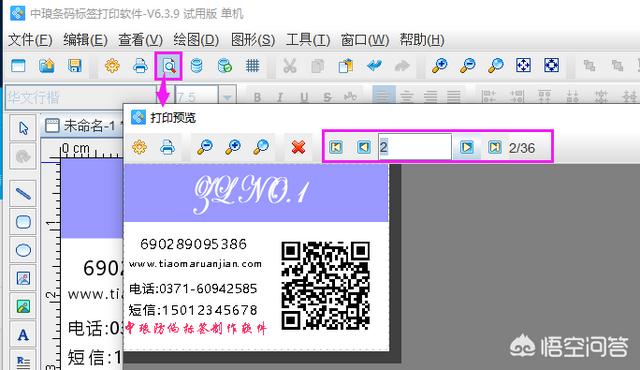Click the printer icon in print preview
640x370 pixels.
point(167,147)
